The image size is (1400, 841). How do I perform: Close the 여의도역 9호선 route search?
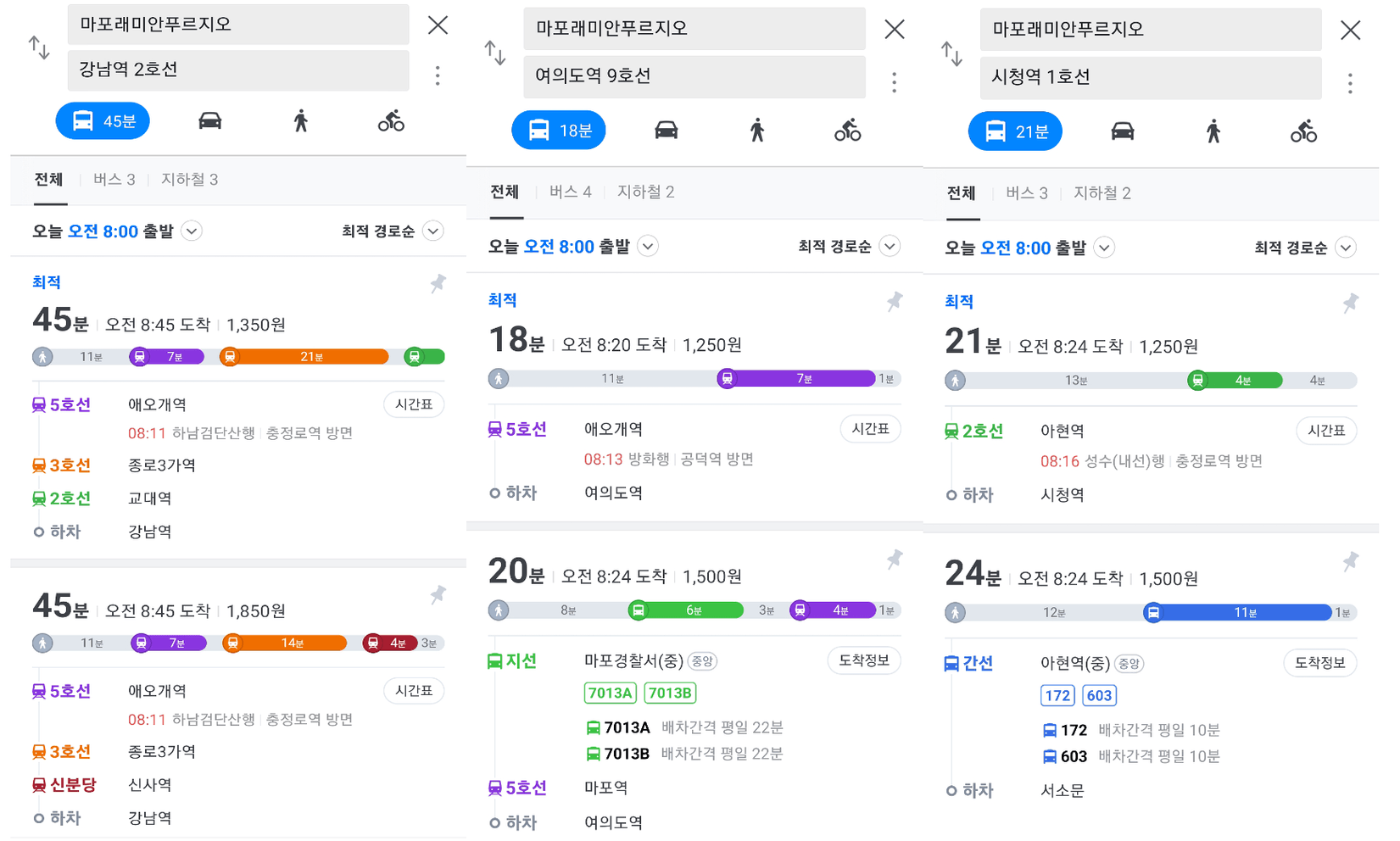coord(894,29)
